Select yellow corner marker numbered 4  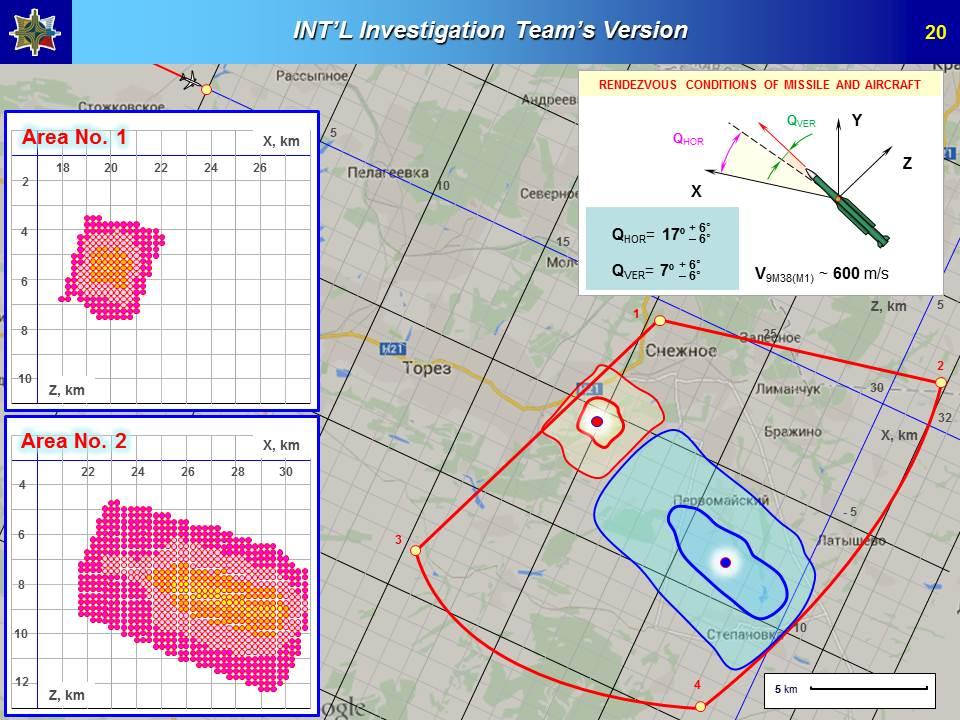coord(700,707)
